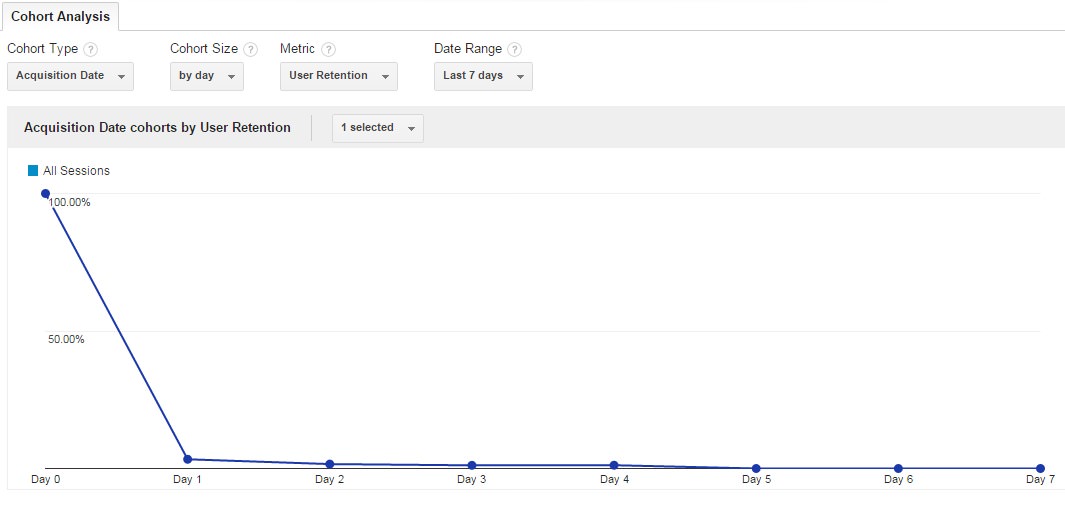Click the Day 7 data point

1040,468
